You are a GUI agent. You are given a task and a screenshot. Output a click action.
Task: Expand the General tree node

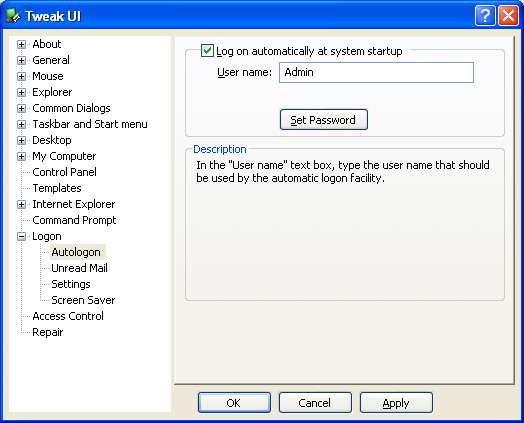coord(21,60)
